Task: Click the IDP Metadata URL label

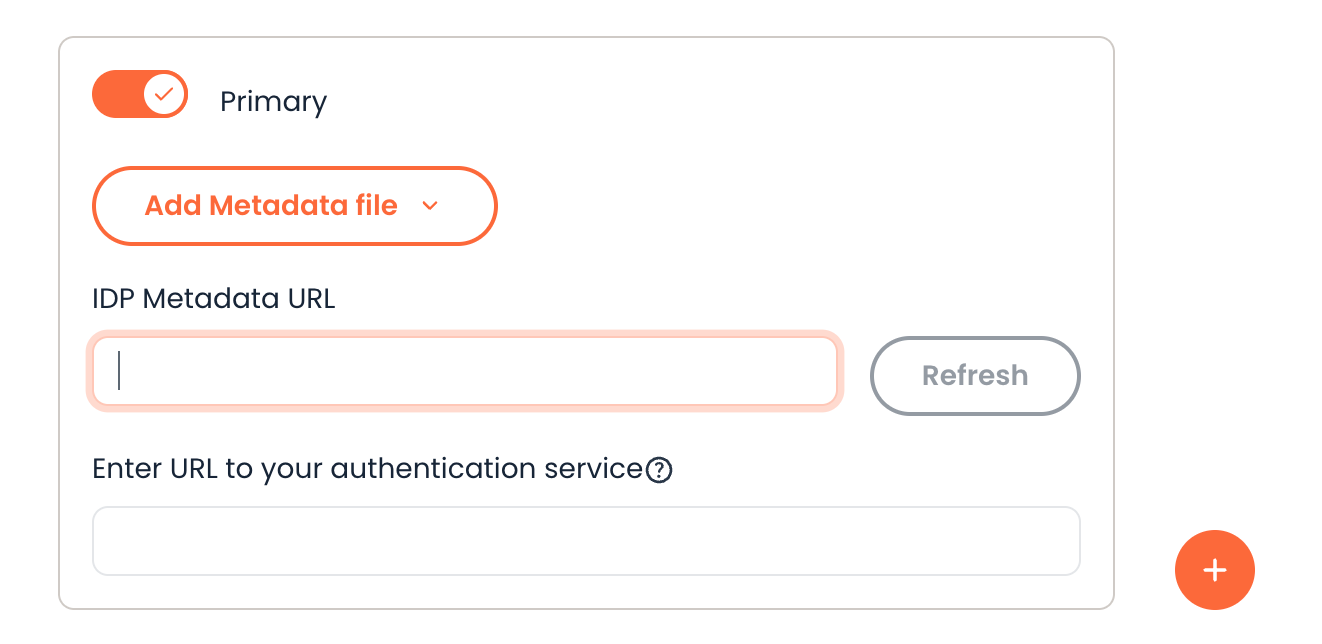Action: 214,299
